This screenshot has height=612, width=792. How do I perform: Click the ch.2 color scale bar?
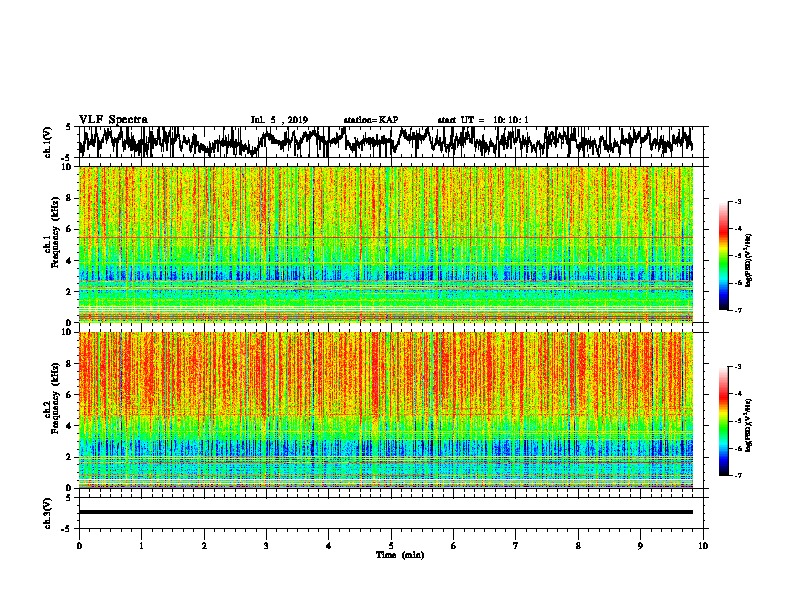coord(723,421)
